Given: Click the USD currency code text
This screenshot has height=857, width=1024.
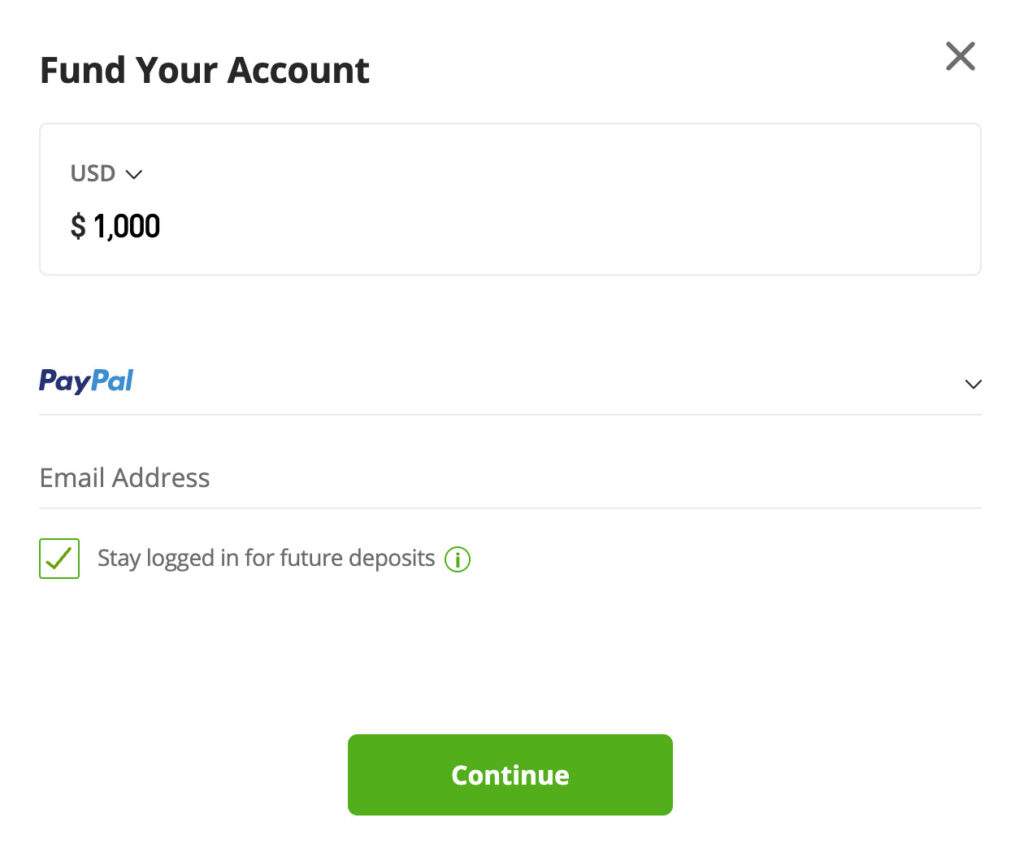Looking at the screenshot, I should click(93, 174).
